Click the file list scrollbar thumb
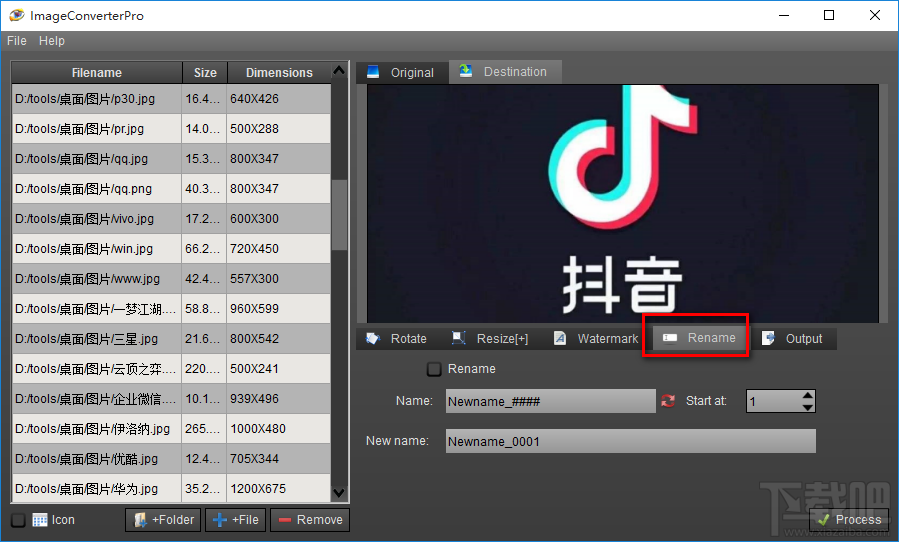Screen dimensions: 899x542 pos(339,215)
